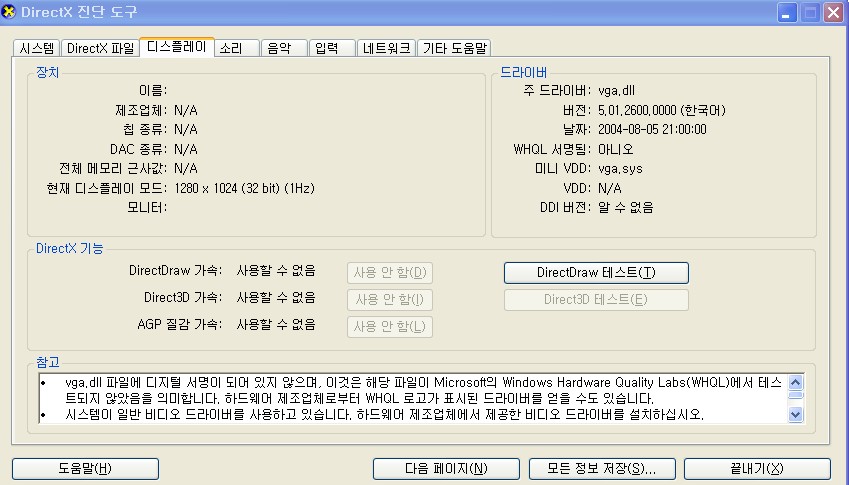
Task: Select the 네트워크 tab
Action: click(x=386, y=48)
